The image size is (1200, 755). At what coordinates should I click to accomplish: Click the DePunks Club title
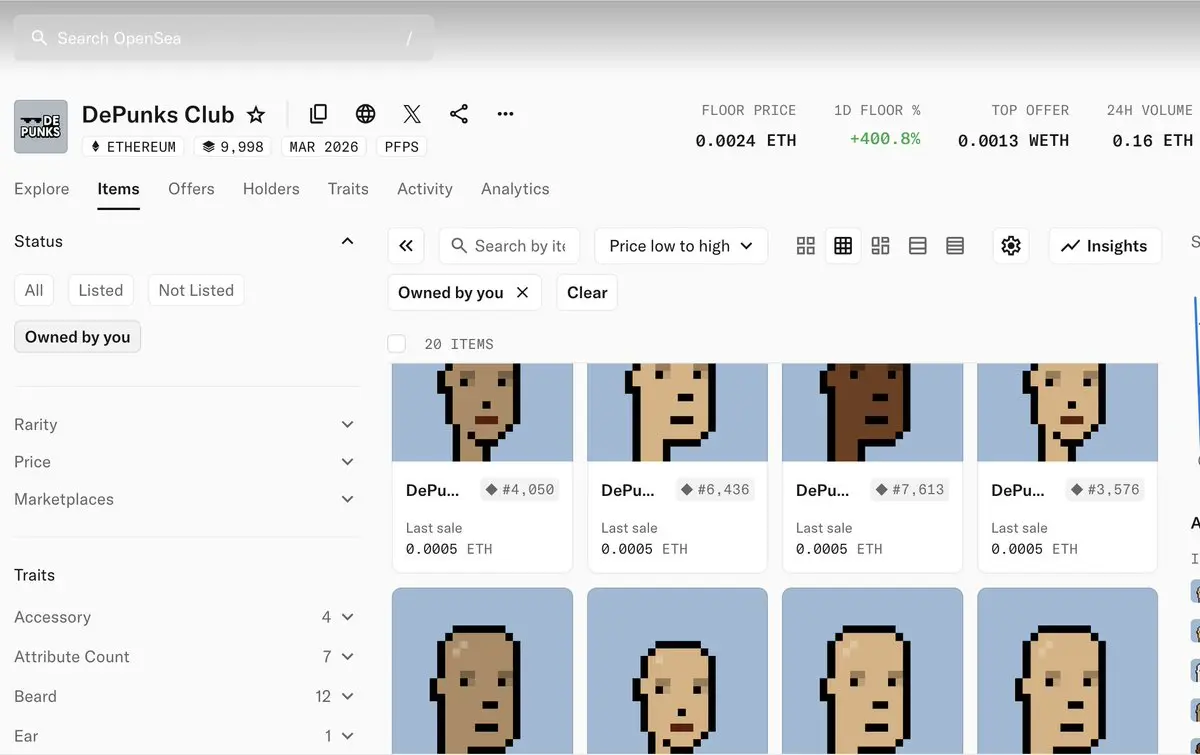(158, 114)
